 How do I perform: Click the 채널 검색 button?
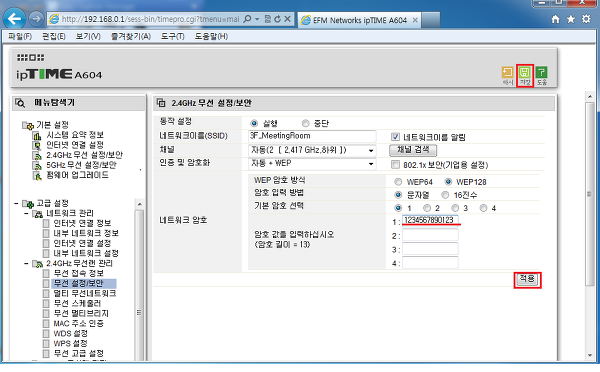[413, 150]
